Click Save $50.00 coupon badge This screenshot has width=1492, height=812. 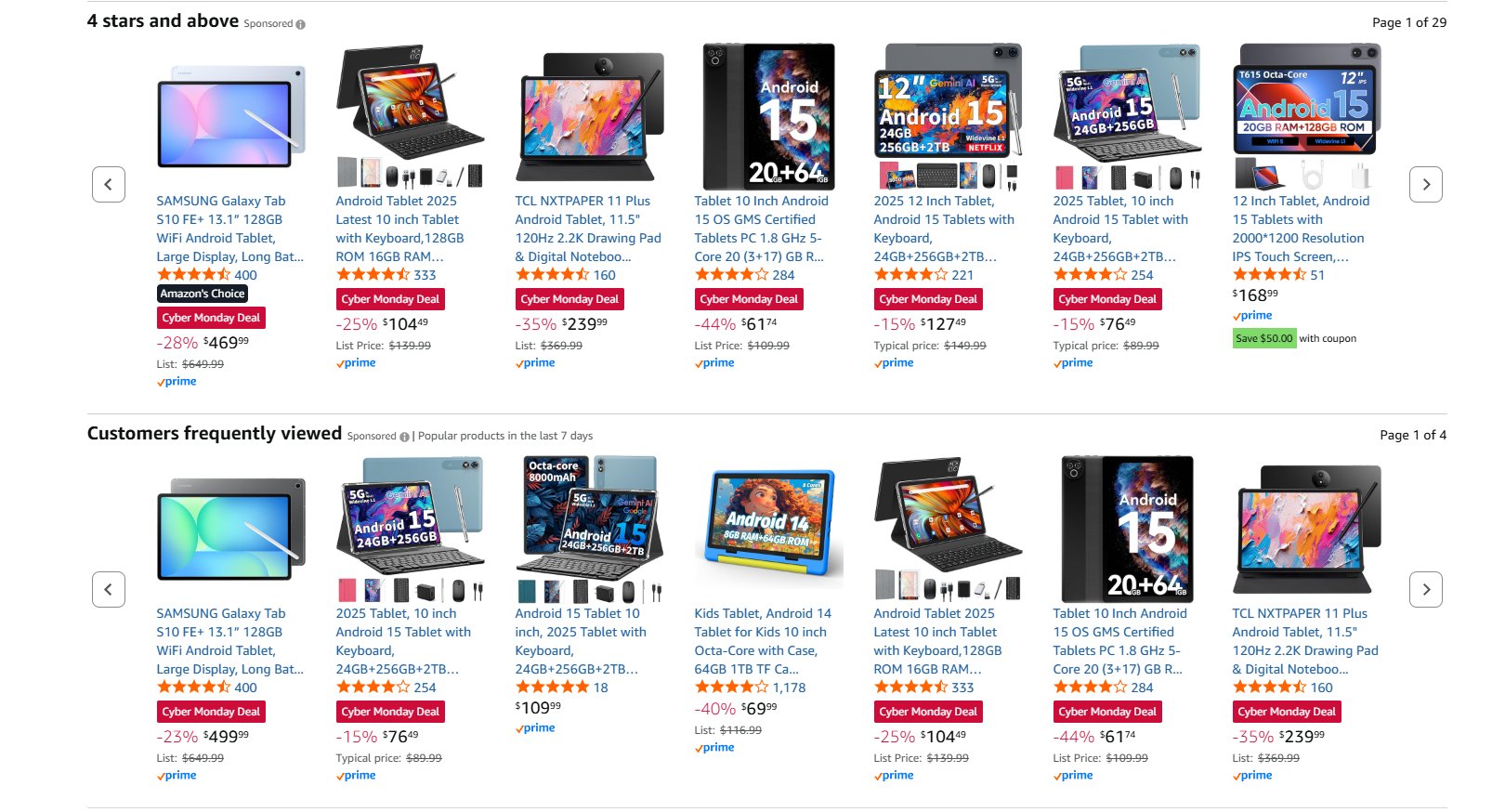(1264, 338)
